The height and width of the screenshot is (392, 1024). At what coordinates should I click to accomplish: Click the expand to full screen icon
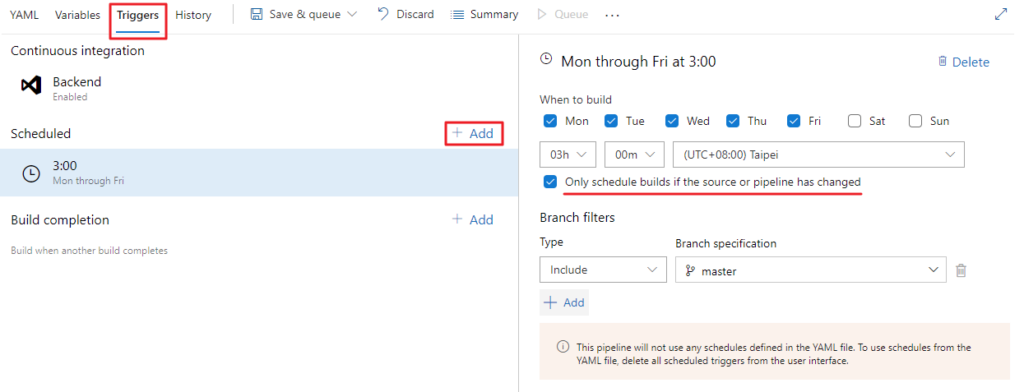[x=1001, y=14]
